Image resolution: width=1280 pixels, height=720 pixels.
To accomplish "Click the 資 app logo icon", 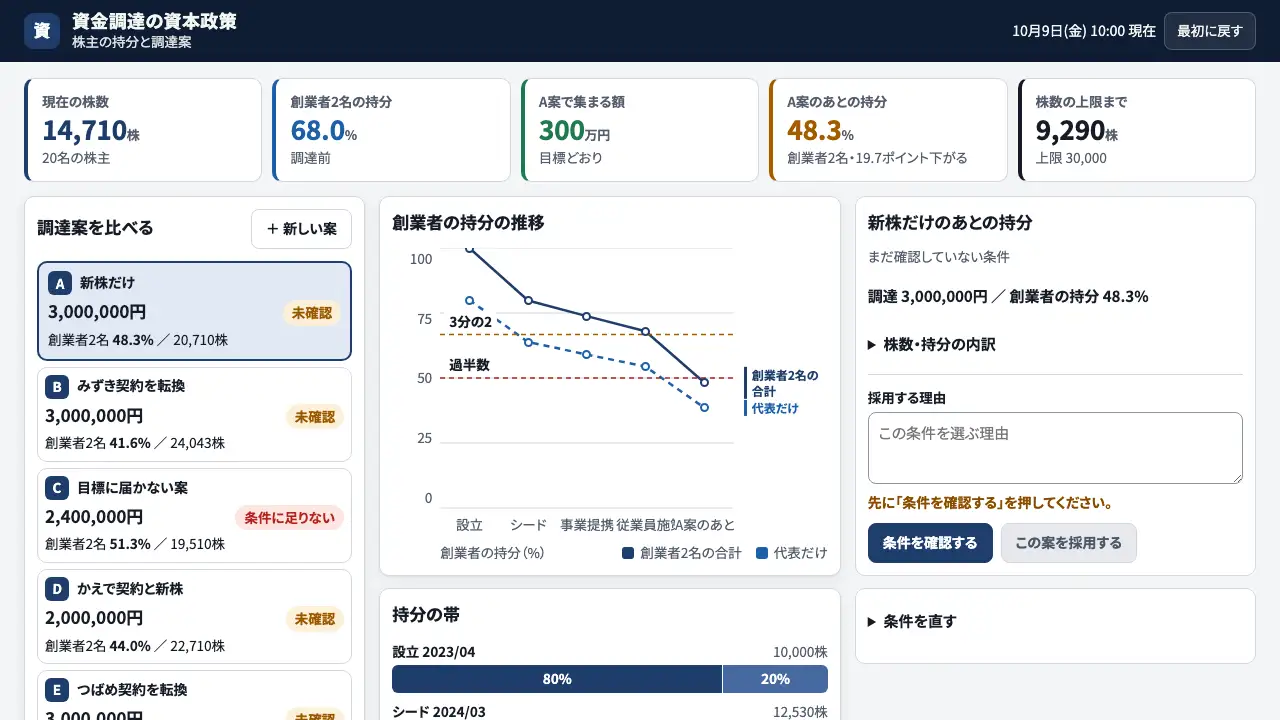I will tap(42, 31).
